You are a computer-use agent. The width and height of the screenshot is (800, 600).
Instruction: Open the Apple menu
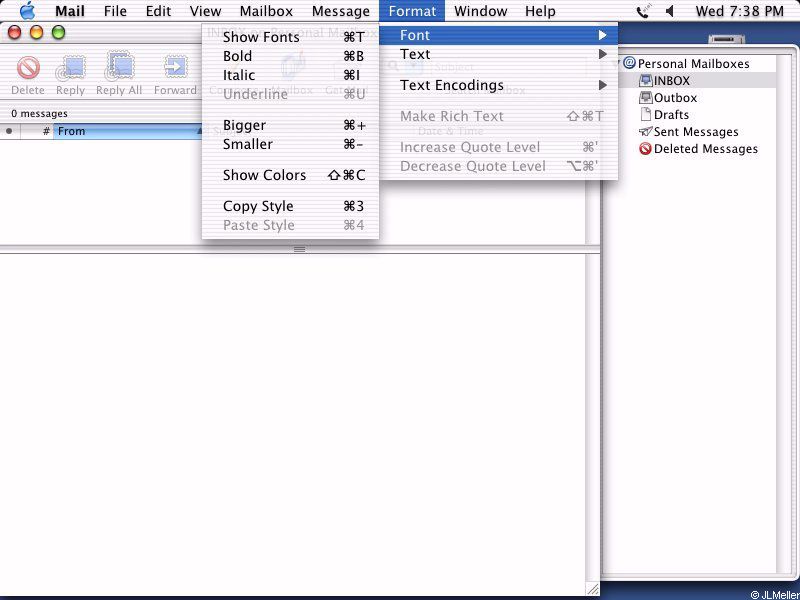click(27, 11)
